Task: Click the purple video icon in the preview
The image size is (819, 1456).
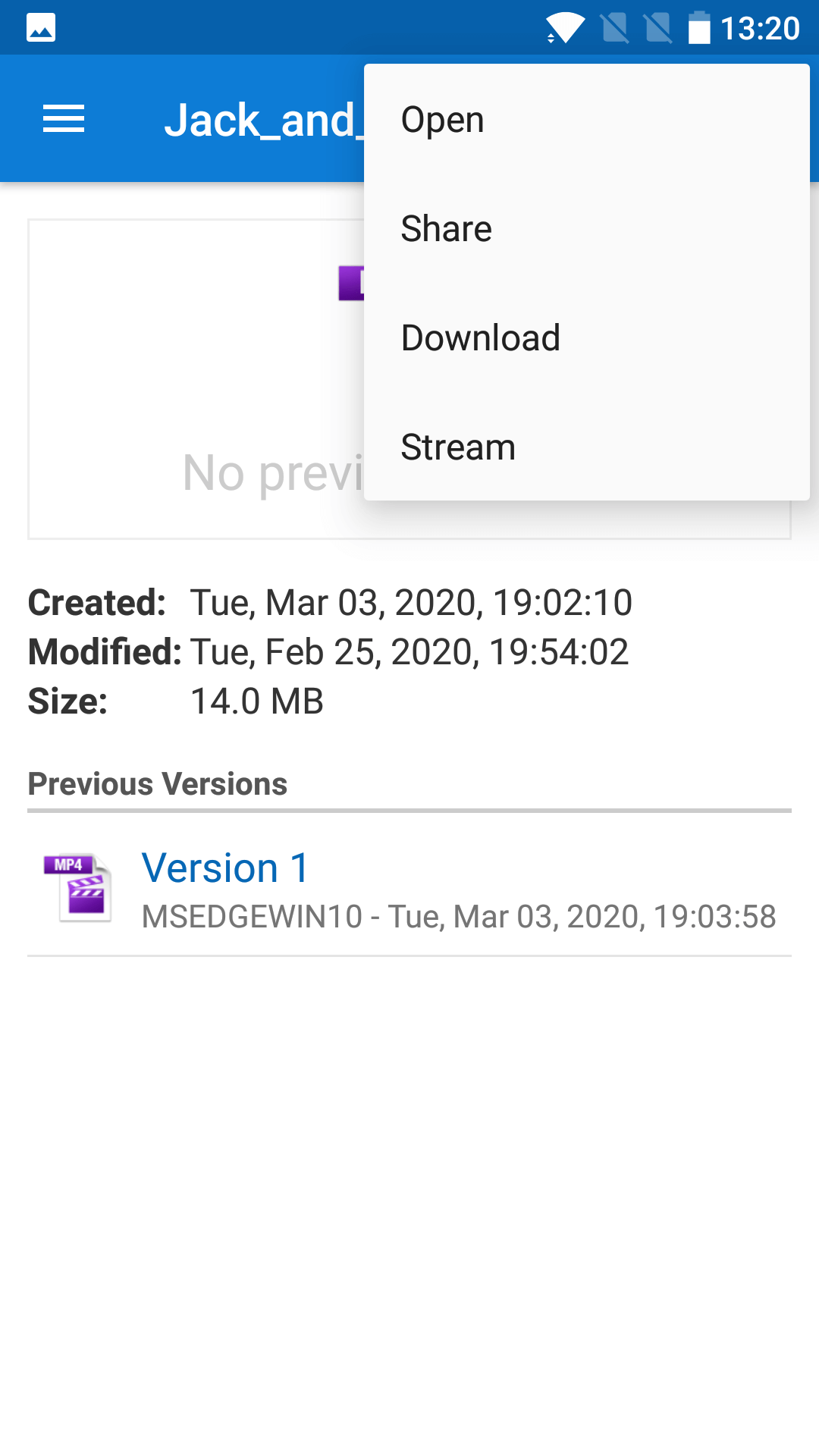Action: coord(351,284)
